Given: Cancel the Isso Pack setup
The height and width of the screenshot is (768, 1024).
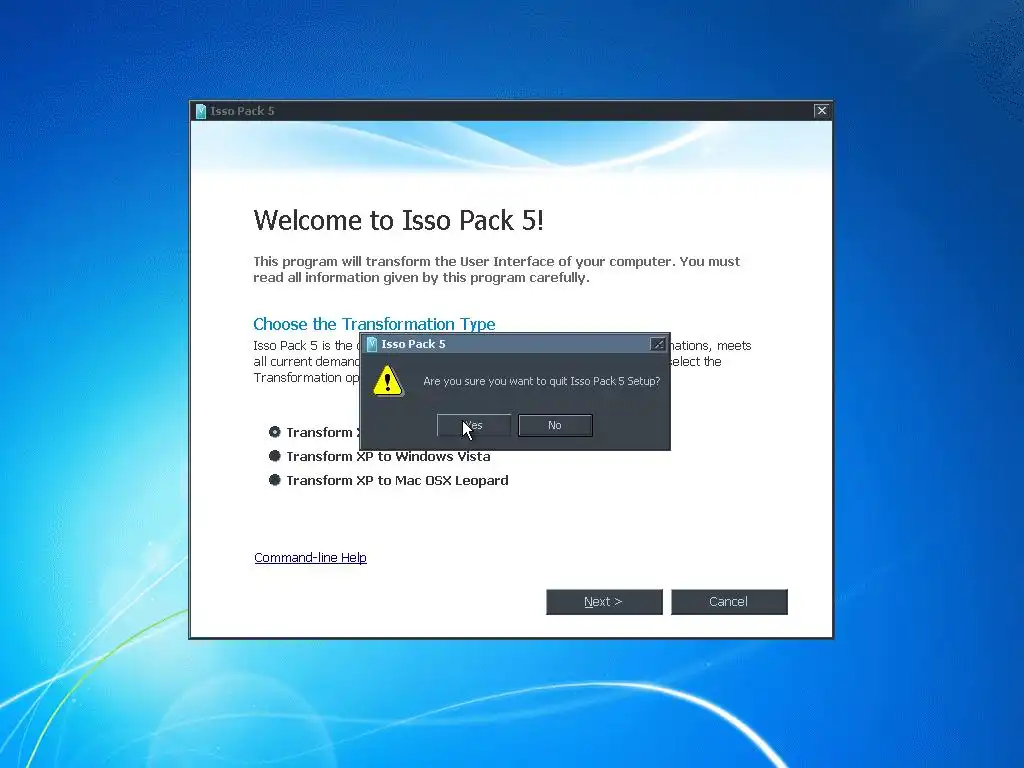Looking at the screenshot, I should pos(729,601).
